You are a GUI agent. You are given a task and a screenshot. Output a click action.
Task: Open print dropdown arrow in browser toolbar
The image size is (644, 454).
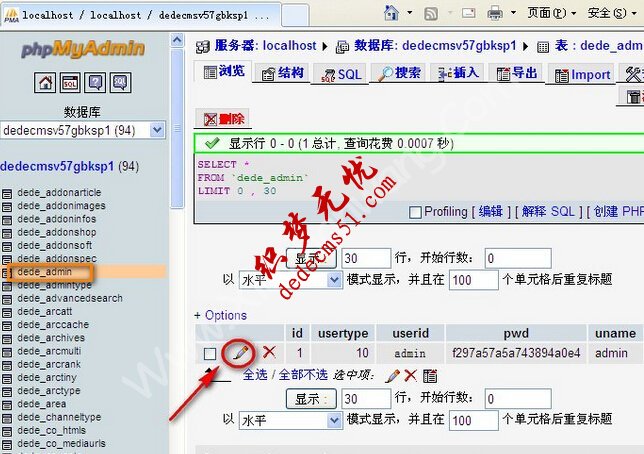(x=513, y=13)
